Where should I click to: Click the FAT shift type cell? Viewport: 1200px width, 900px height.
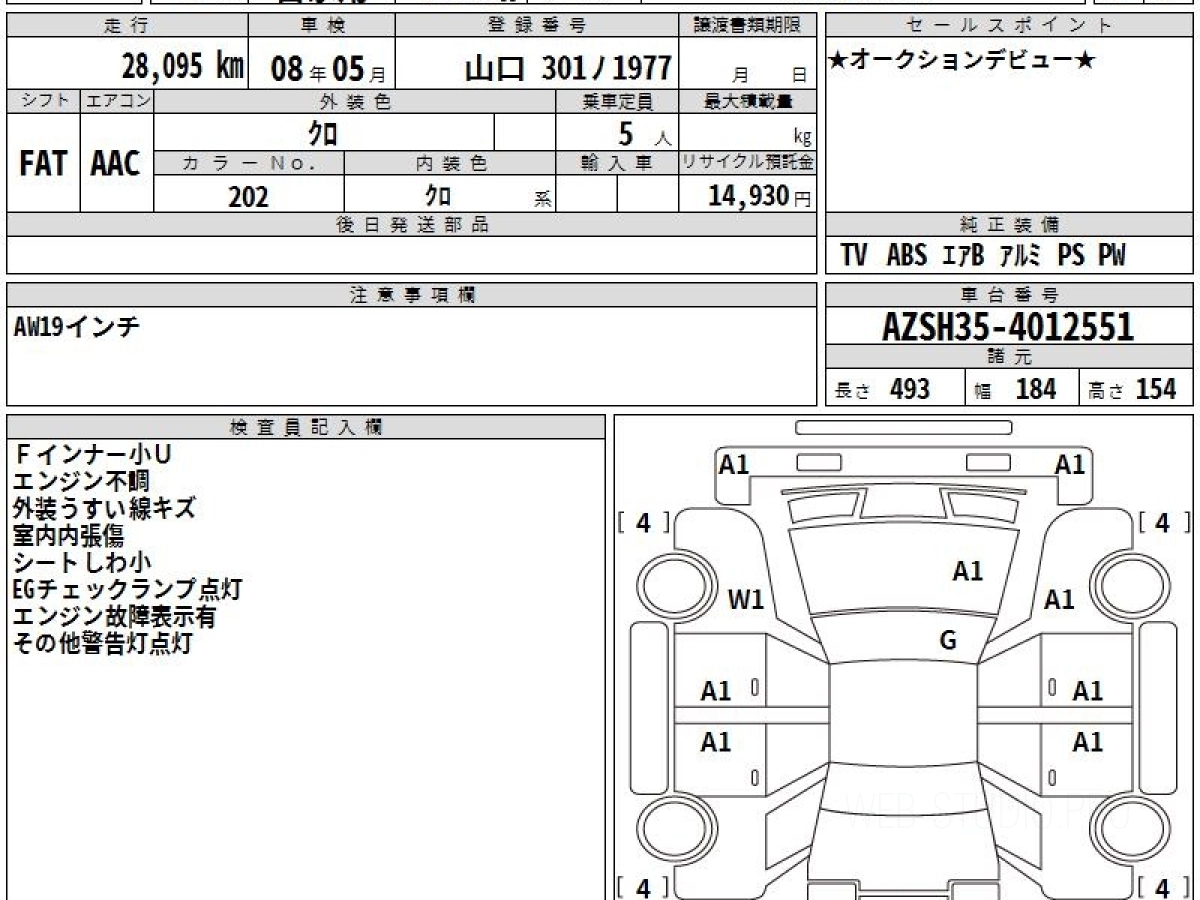coord(43,164)
